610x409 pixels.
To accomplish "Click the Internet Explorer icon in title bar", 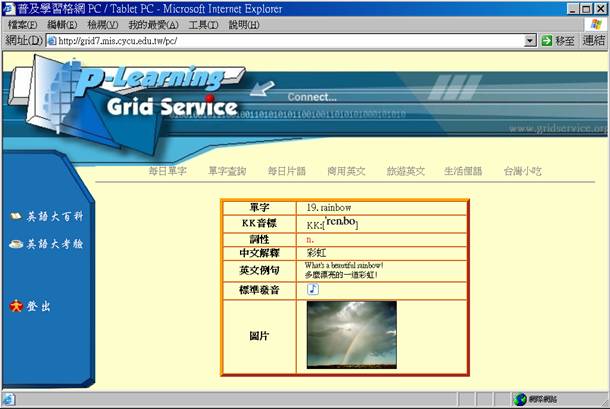I will 9,8.
